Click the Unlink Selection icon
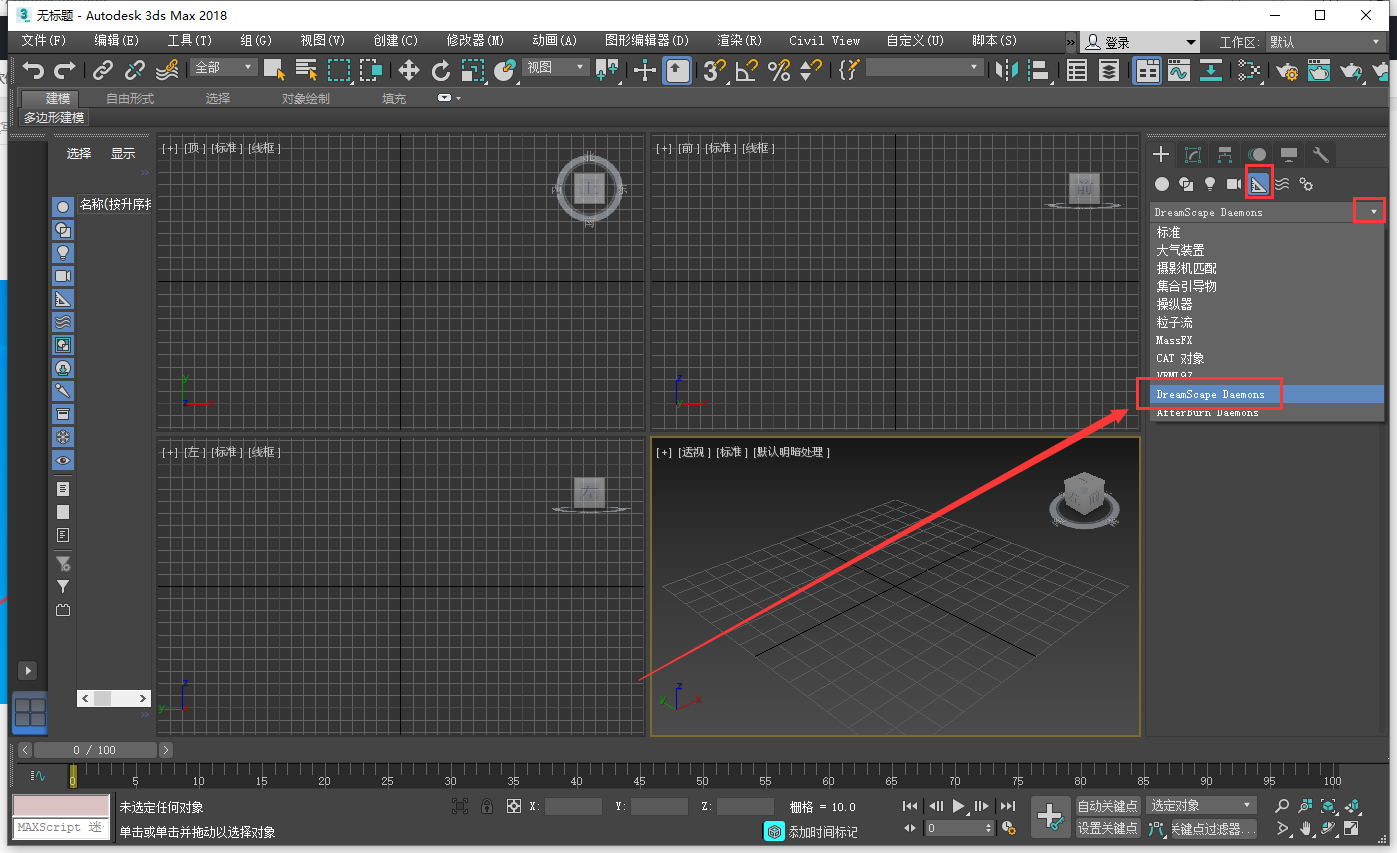 click(135, 70)
